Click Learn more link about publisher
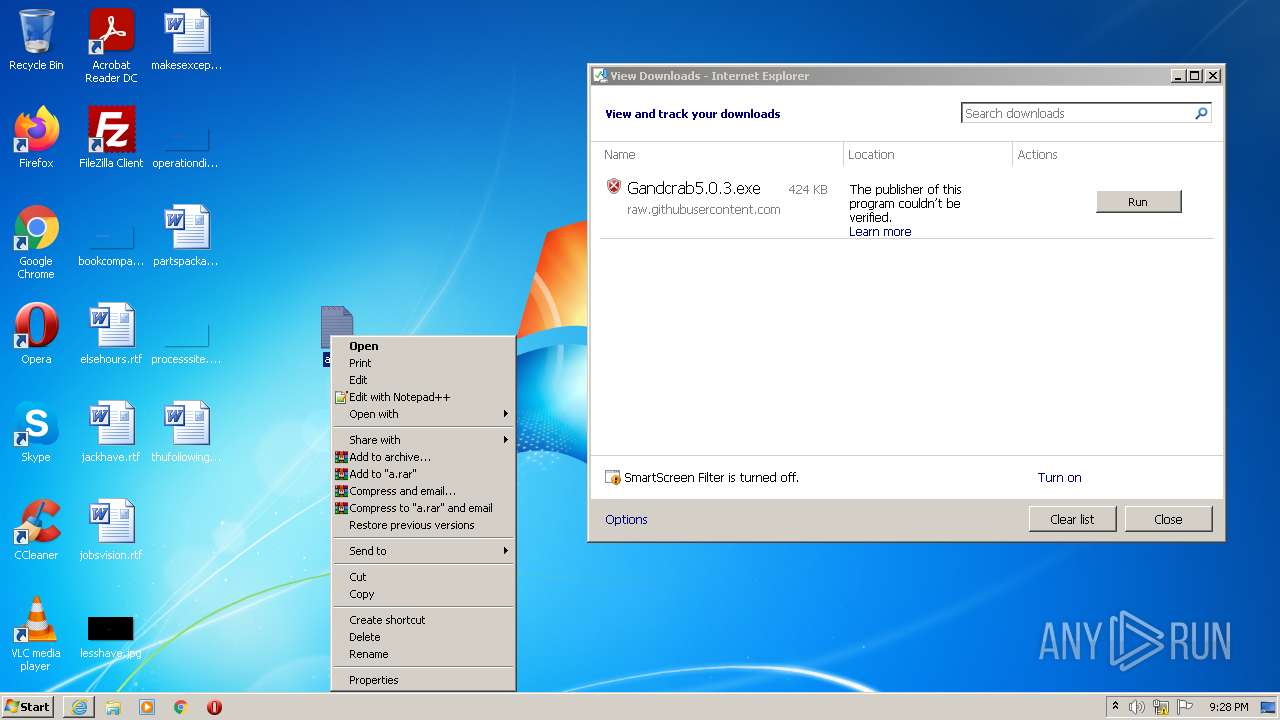 [880, 232]
